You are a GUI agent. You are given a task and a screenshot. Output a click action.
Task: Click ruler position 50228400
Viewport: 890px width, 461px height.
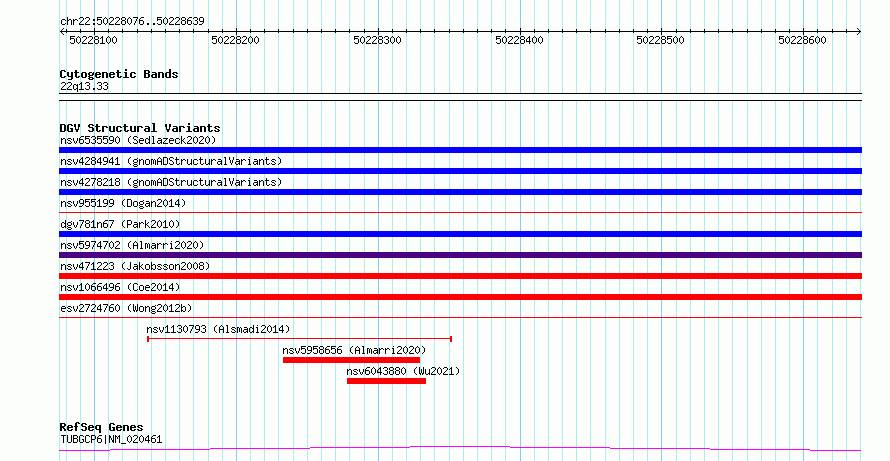click(x=519, y=40)
